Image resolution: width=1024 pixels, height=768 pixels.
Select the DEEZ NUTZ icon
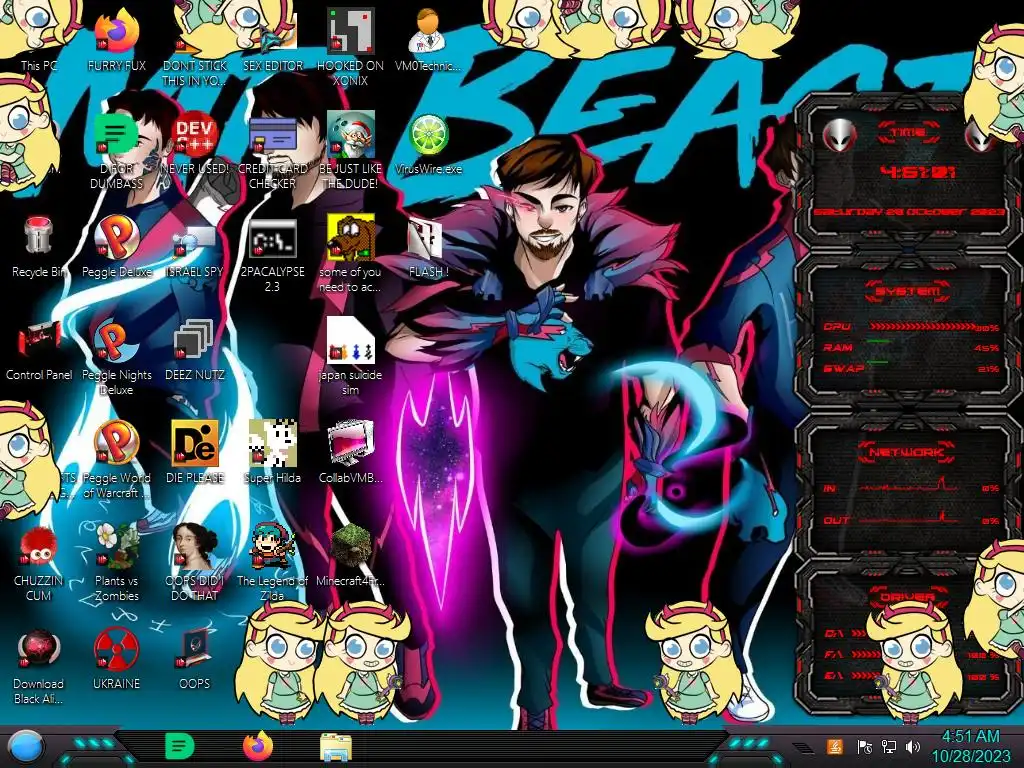tap(194, 349)
